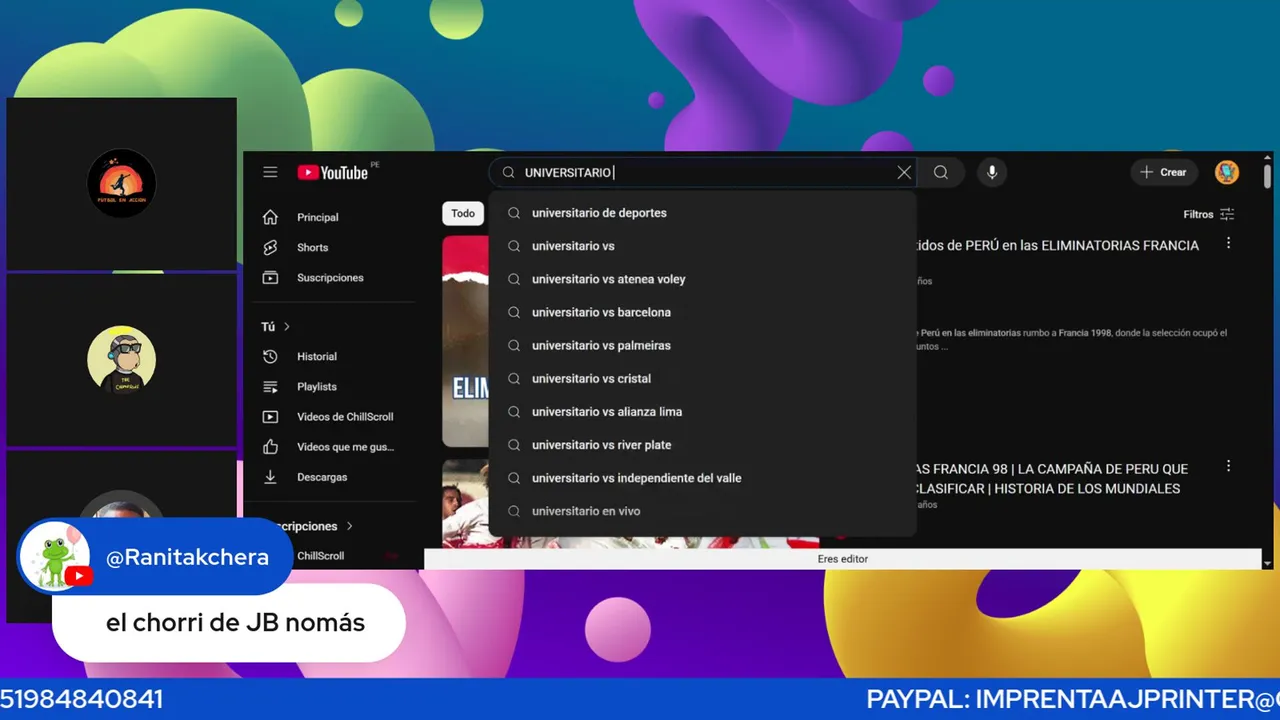This screenshot has height=720, width=1280.
Task: Select suggestion universitario vs atenea voley
Action: point(702,279)
